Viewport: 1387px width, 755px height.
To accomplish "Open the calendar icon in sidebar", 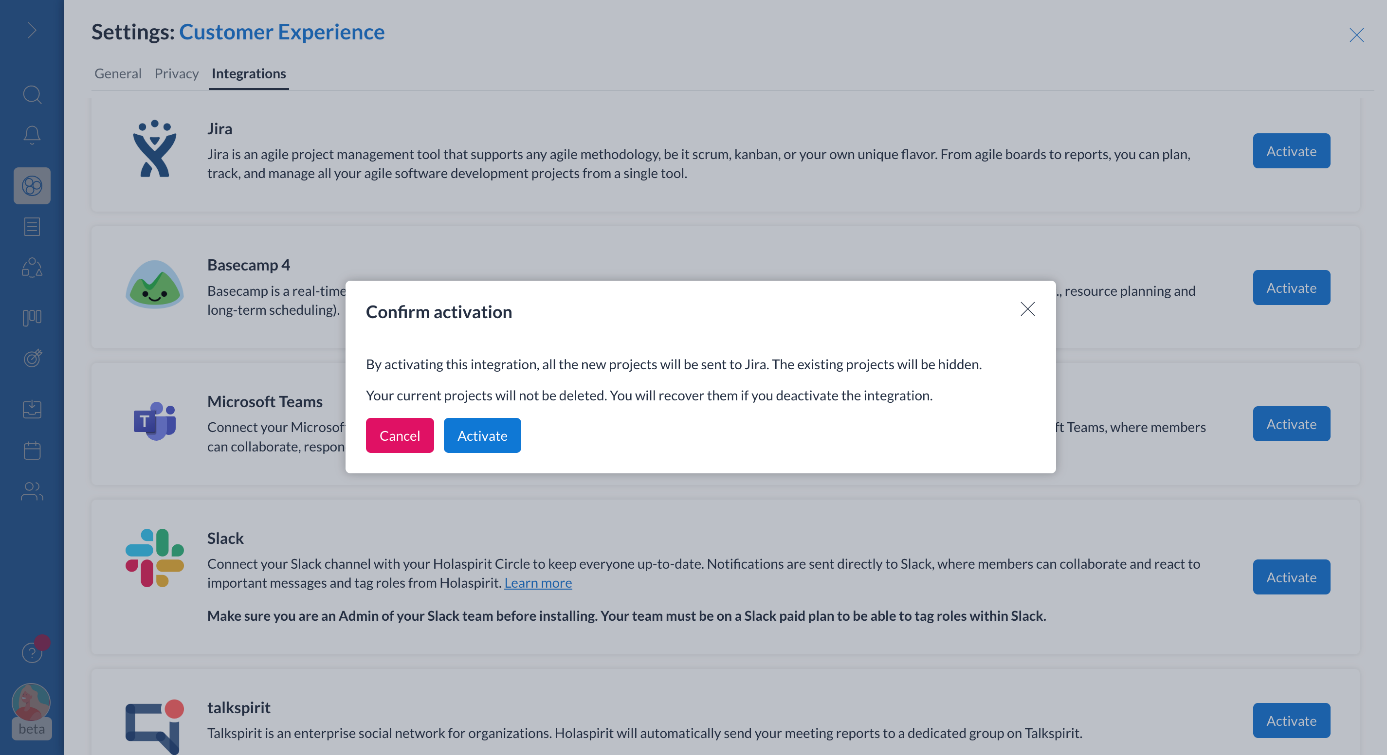I will point(32,451).
